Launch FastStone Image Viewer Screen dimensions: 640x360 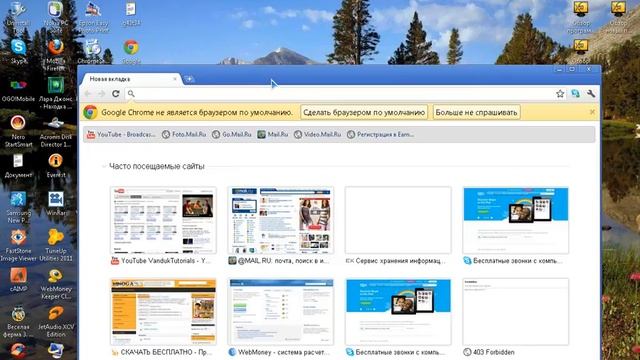point(18,245)
